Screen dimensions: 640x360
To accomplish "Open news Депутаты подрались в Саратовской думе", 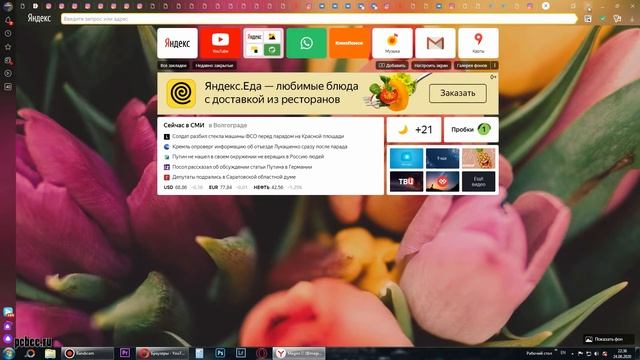I will (x=233, y=177).
